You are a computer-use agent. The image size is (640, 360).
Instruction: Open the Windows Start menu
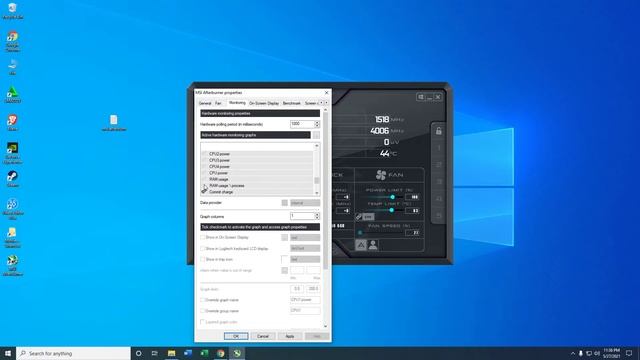pyautogui.click(x=8, y=353)
